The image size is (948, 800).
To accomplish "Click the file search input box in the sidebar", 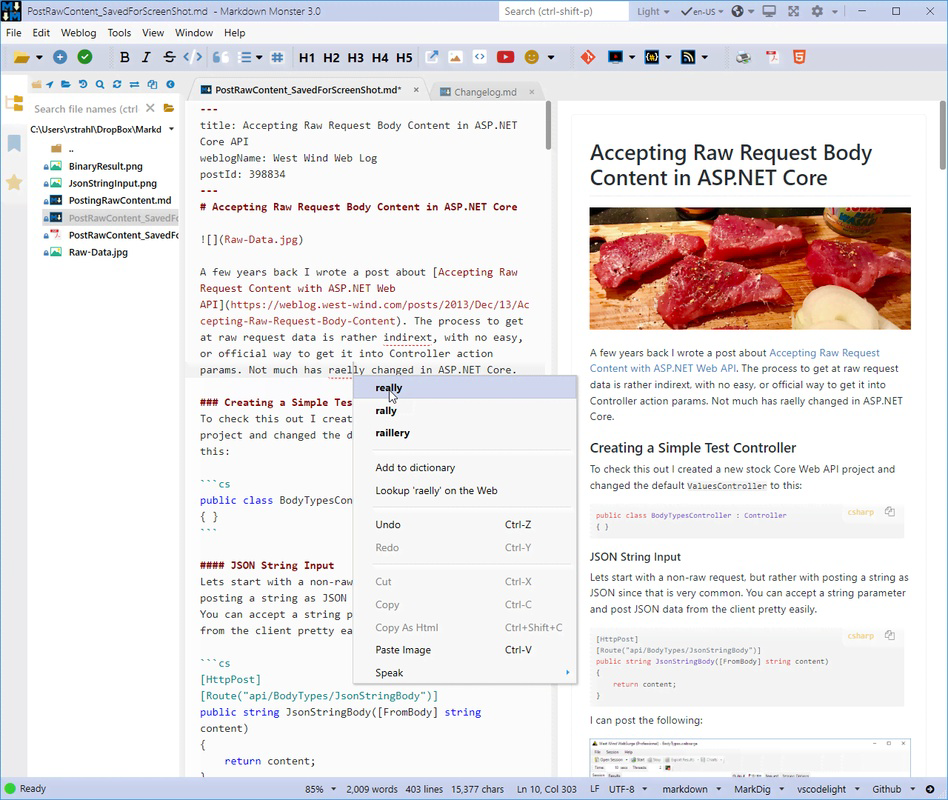I will click(x=90, y=108).
